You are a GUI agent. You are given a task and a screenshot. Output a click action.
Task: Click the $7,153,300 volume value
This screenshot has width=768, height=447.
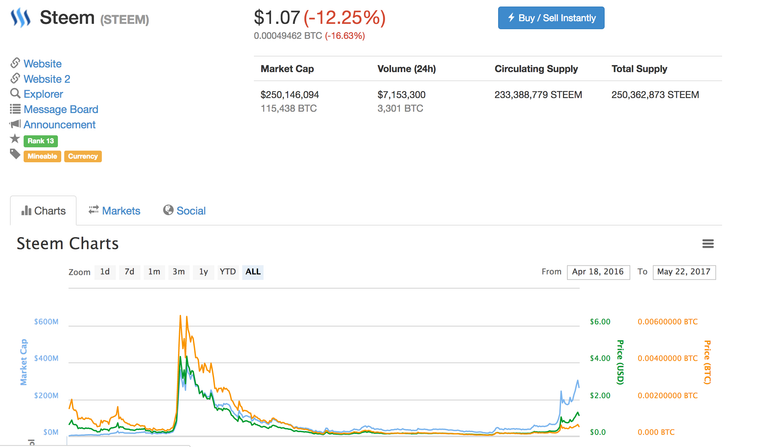(401, 94)
